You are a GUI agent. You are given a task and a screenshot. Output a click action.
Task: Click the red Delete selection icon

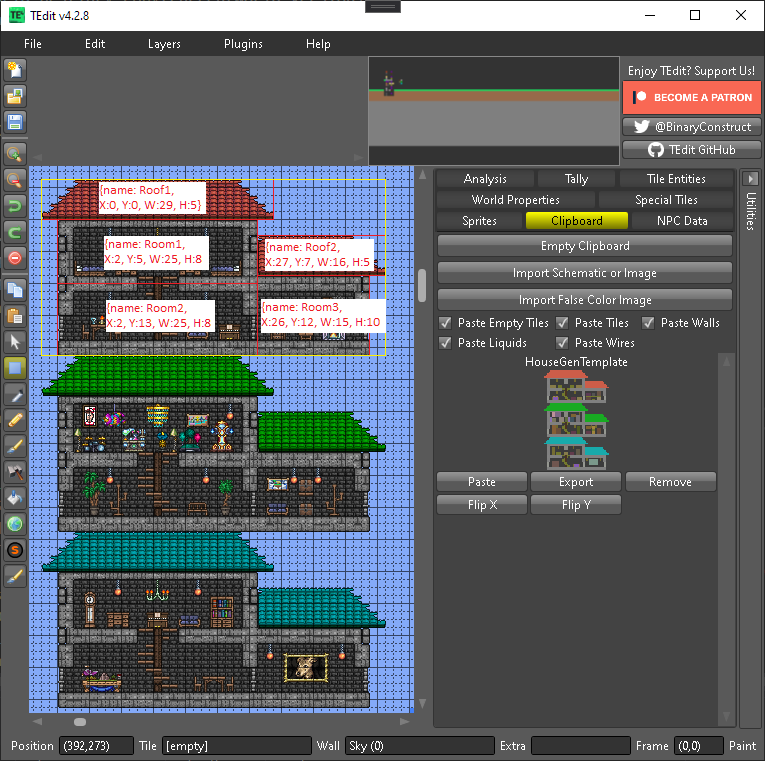tap(15, 258)
